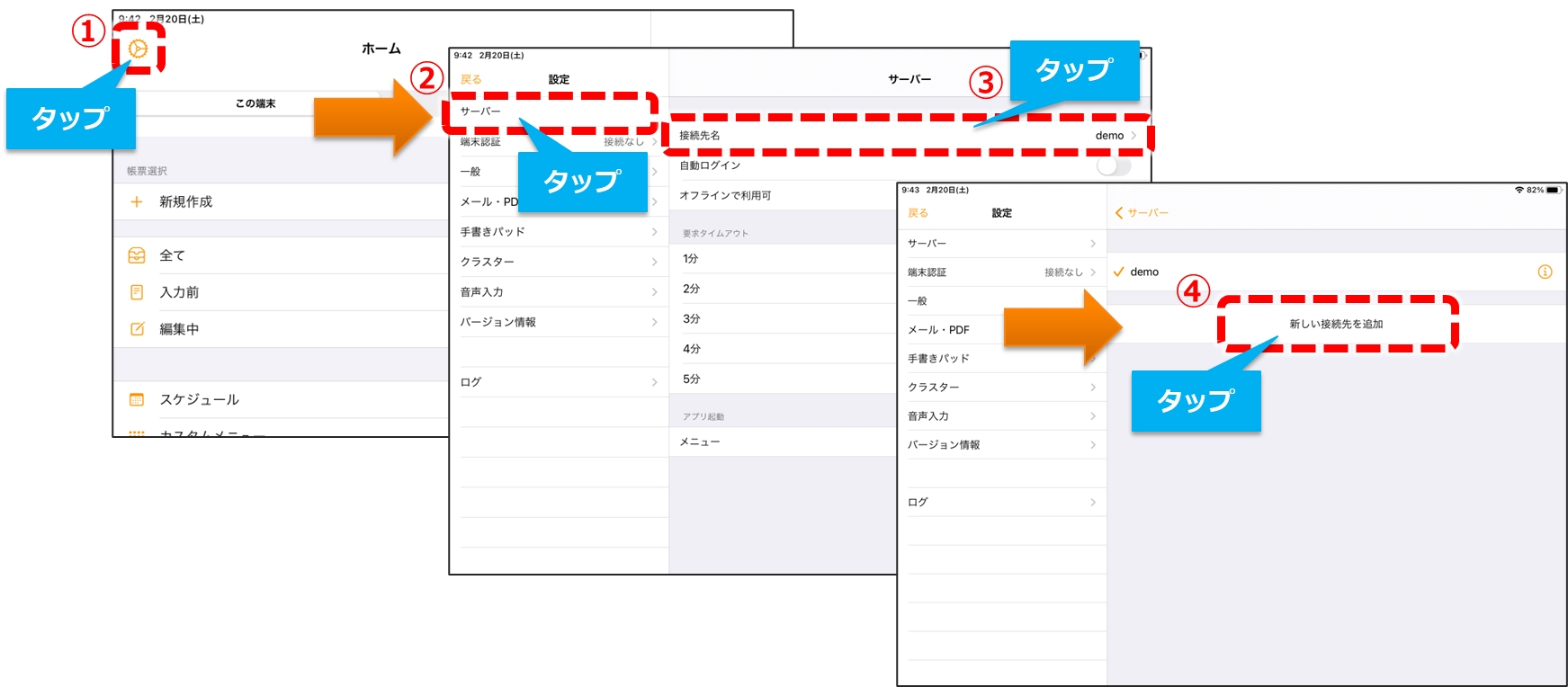Open バージョン情報 chevron in rightmost settings list
The width and height of the screenshot is (1568, 687).
point(1093,445)
